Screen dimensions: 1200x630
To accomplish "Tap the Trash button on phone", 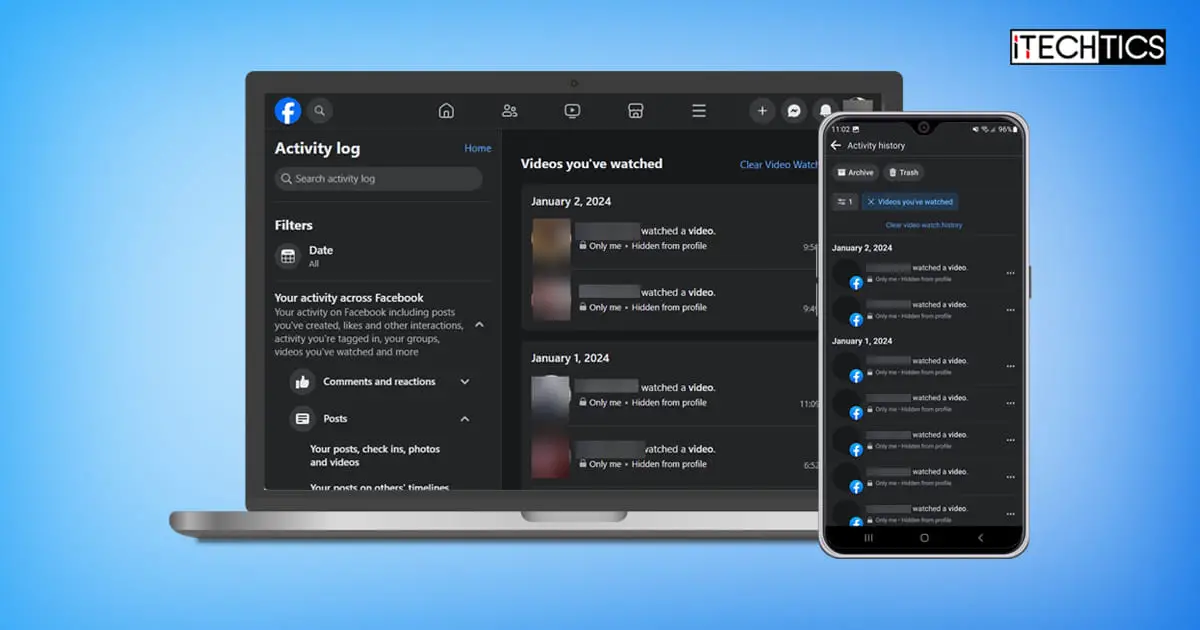I will pos(903,173).
